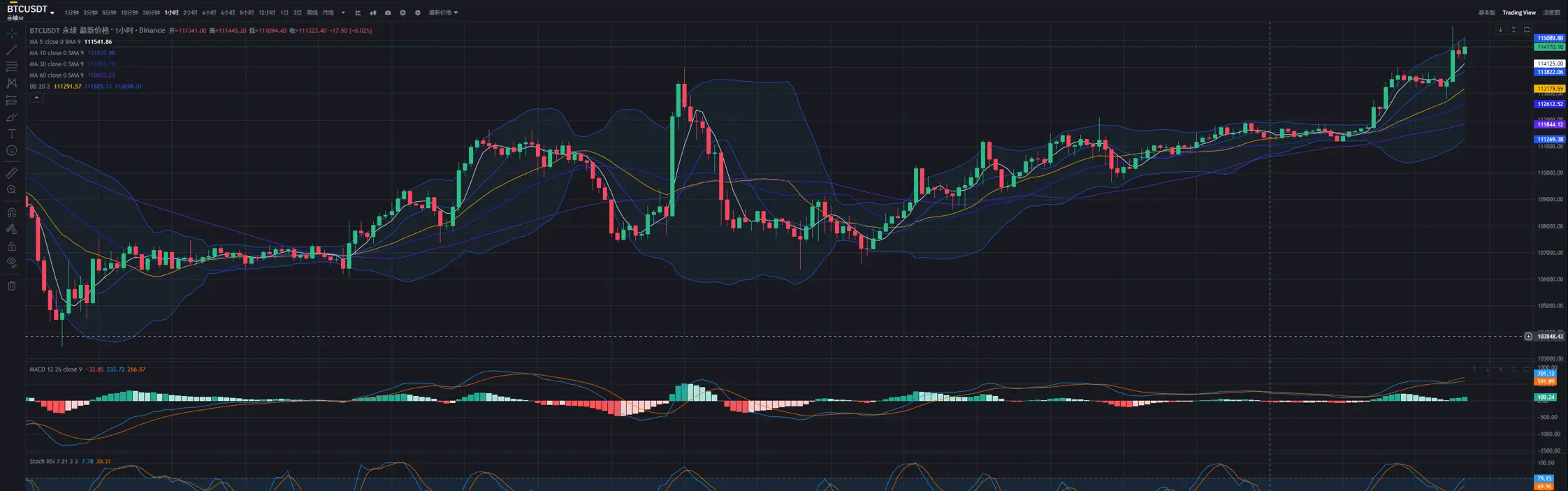Click the 109.24 MACD histogram value label
The width and height of the screenshot is (1568, 491).
click(x=1546, y=397)
